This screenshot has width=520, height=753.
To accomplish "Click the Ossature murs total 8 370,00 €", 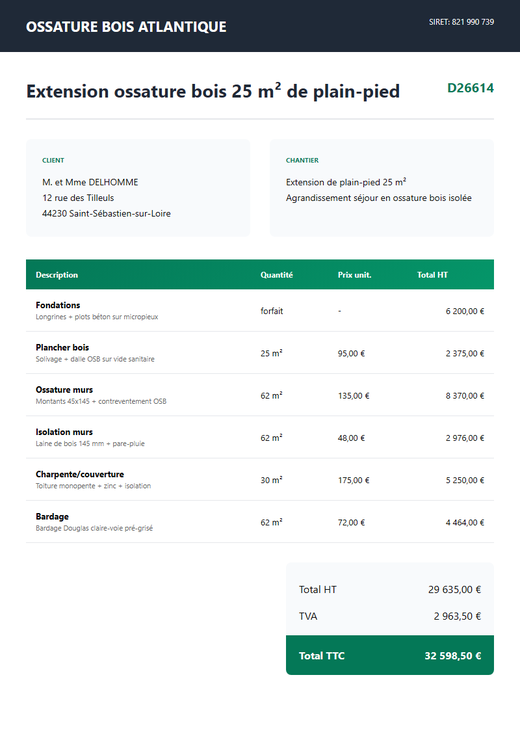I will (465, 396).
